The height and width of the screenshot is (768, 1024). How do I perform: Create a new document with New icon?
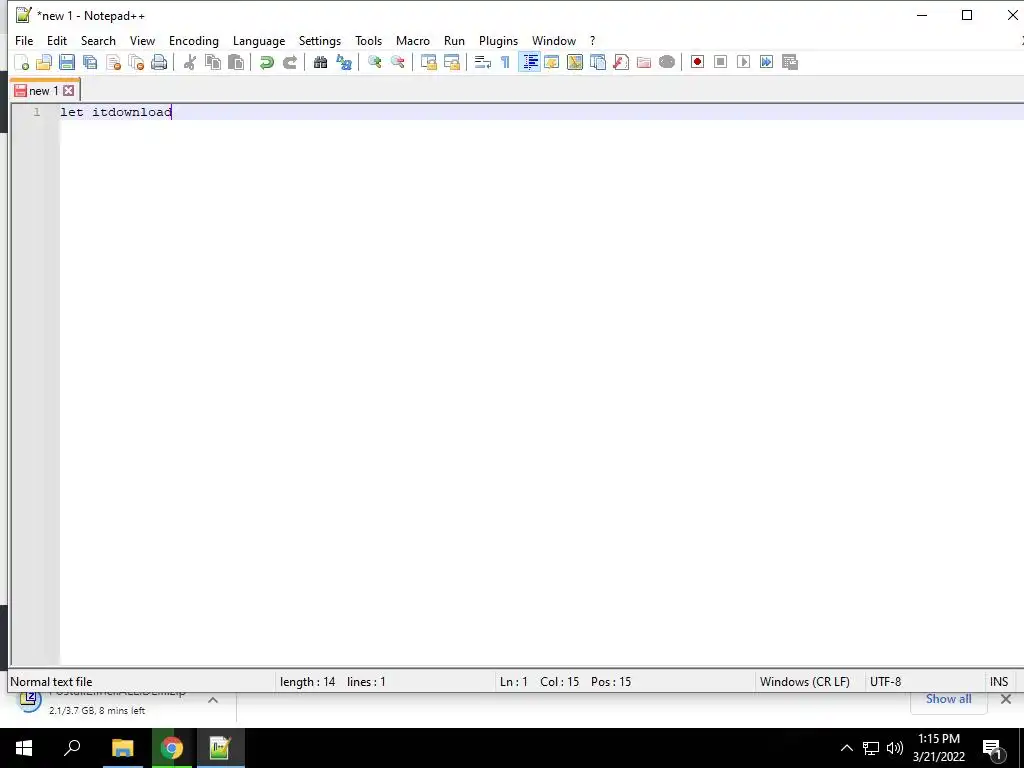[22, 62]
